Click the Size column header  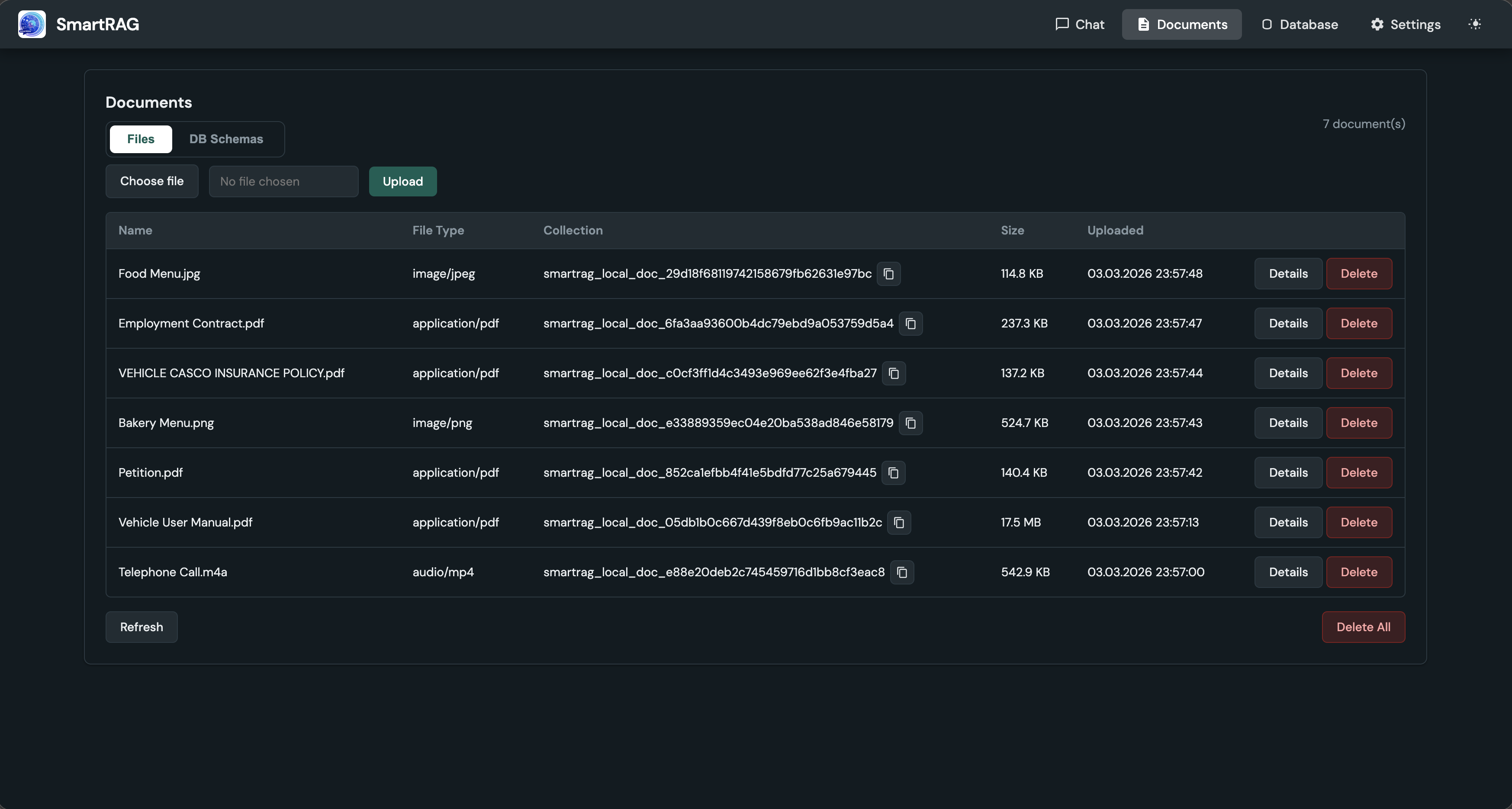(x=1013, y=231)
